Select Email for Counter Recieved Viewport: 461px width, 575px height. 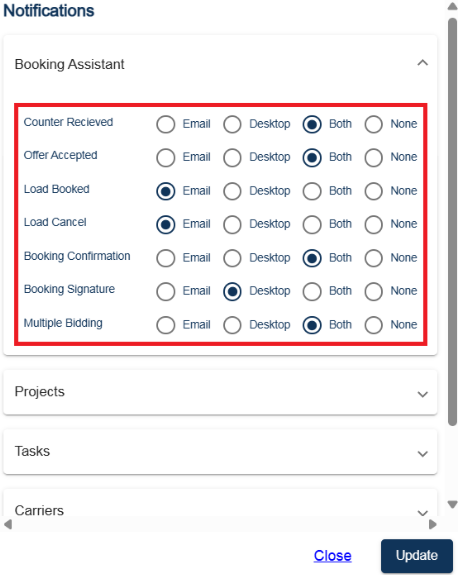pos(166,124)
